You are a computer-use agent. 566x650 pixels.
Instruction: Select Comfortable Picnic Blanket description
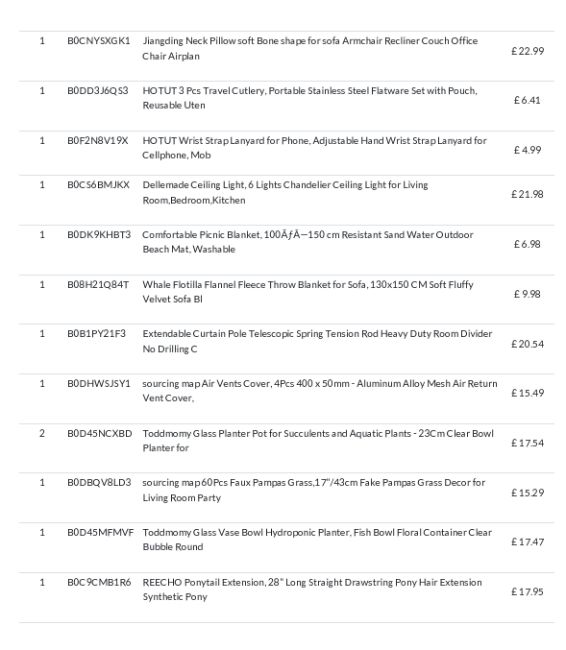pos(308,242)
